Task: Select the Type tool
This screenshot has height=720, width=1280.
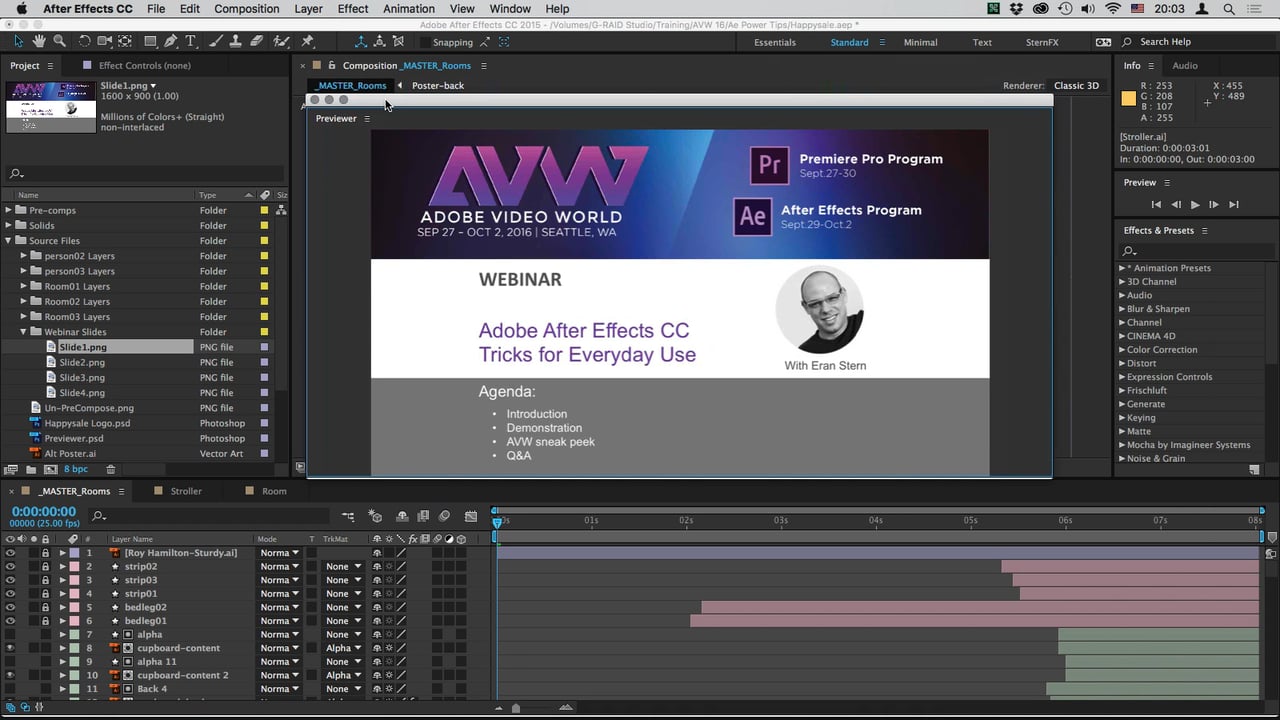Action: tap(190, 42)
